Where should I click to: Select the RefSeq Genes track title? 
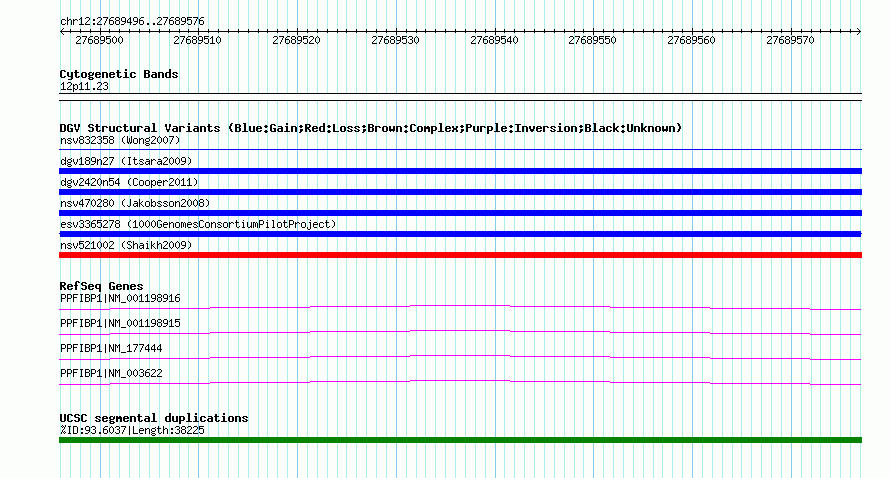click(x=101, y=286)
